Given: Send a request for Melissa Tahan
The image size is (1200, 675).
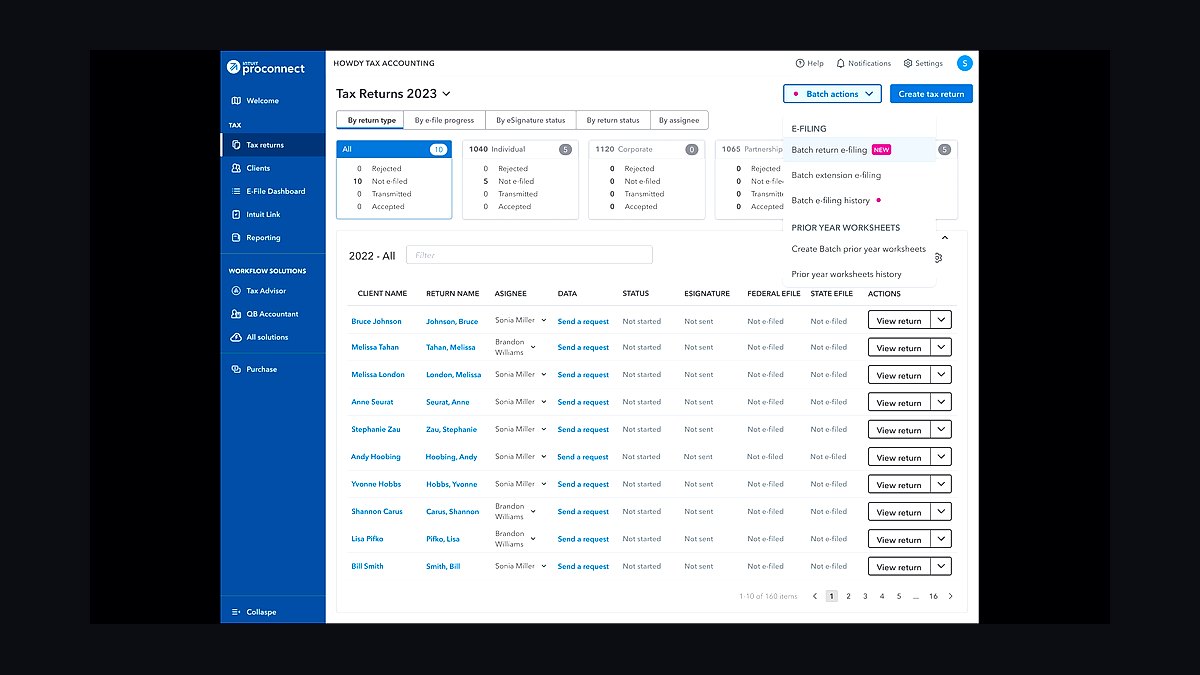Looking at the screenshot, I should pyautogui.click(x=583, y=347).
